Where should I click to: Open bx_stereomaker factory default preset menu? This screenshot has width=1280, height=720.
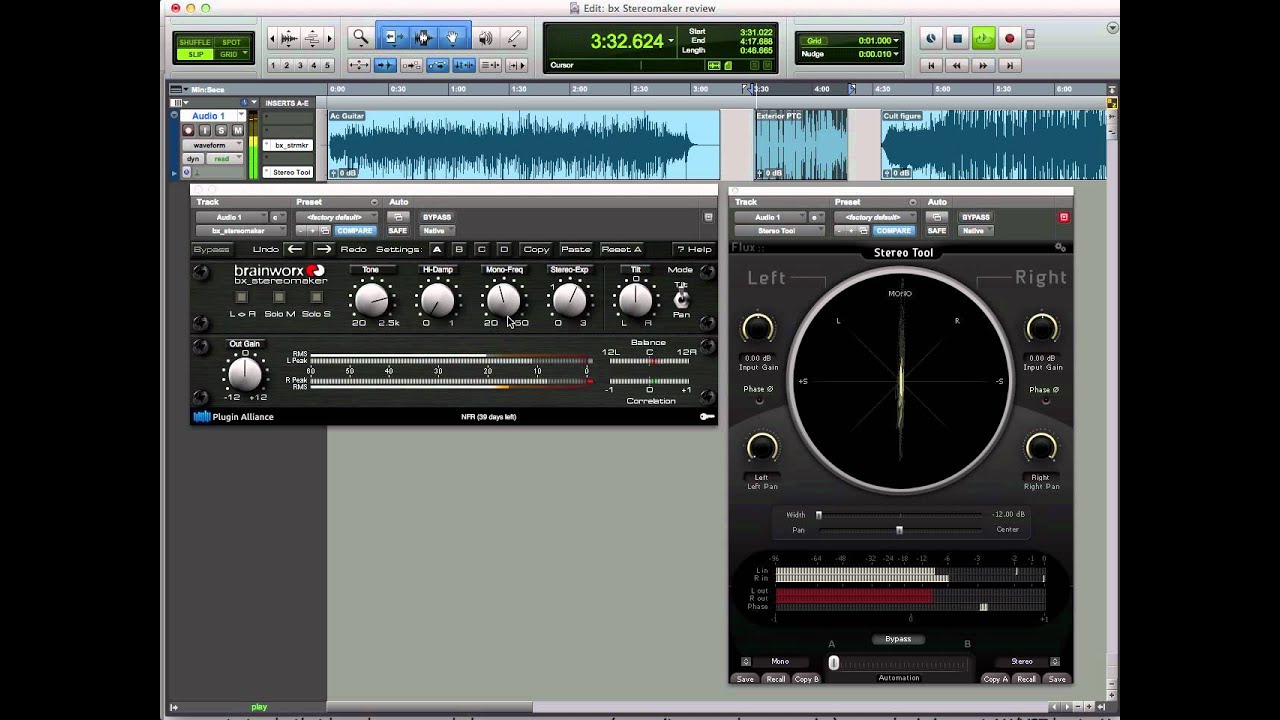click(338, 217)
